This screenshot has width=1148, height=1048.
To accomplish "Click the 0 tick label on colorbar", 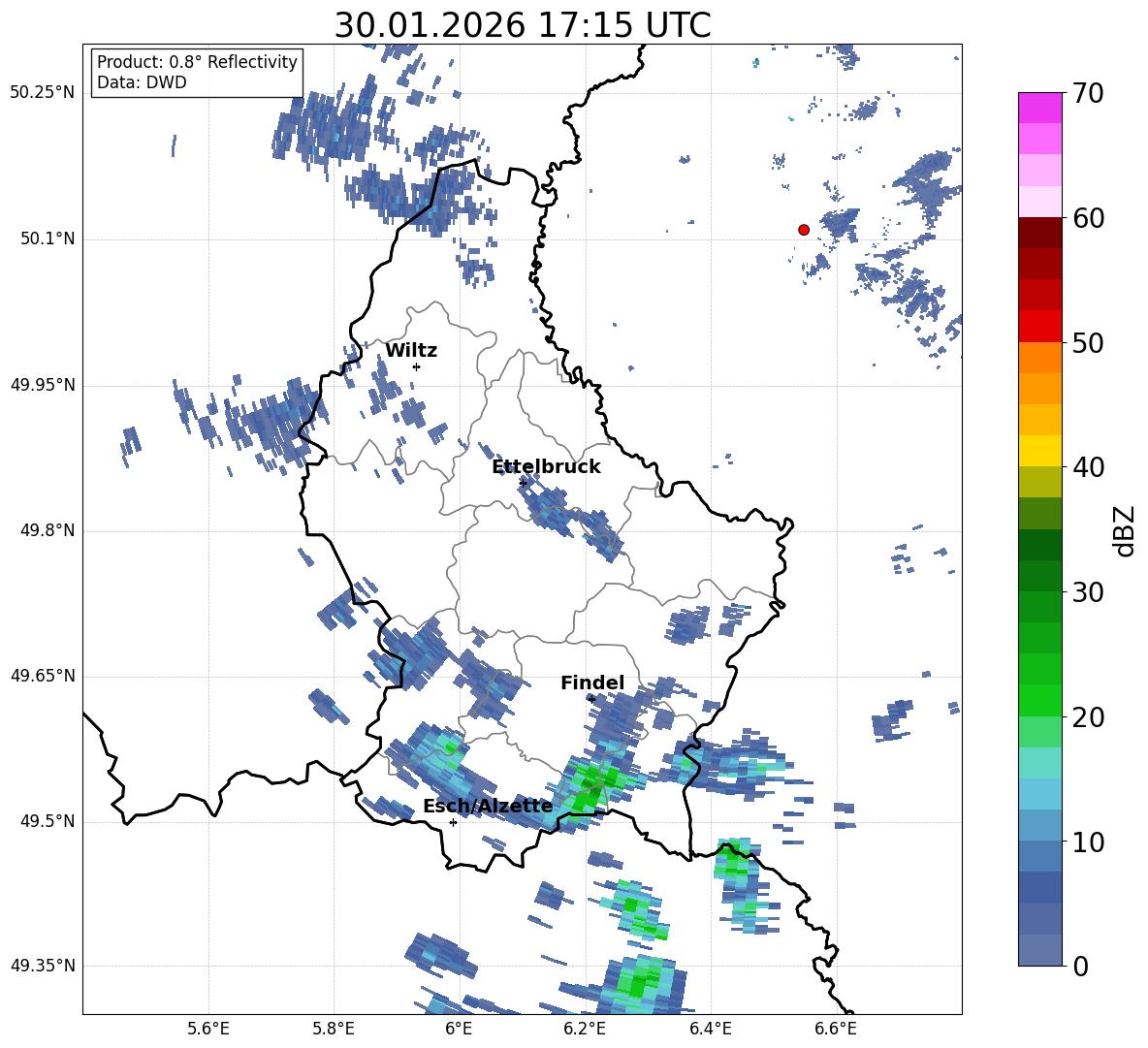I will click(1080, 966).
